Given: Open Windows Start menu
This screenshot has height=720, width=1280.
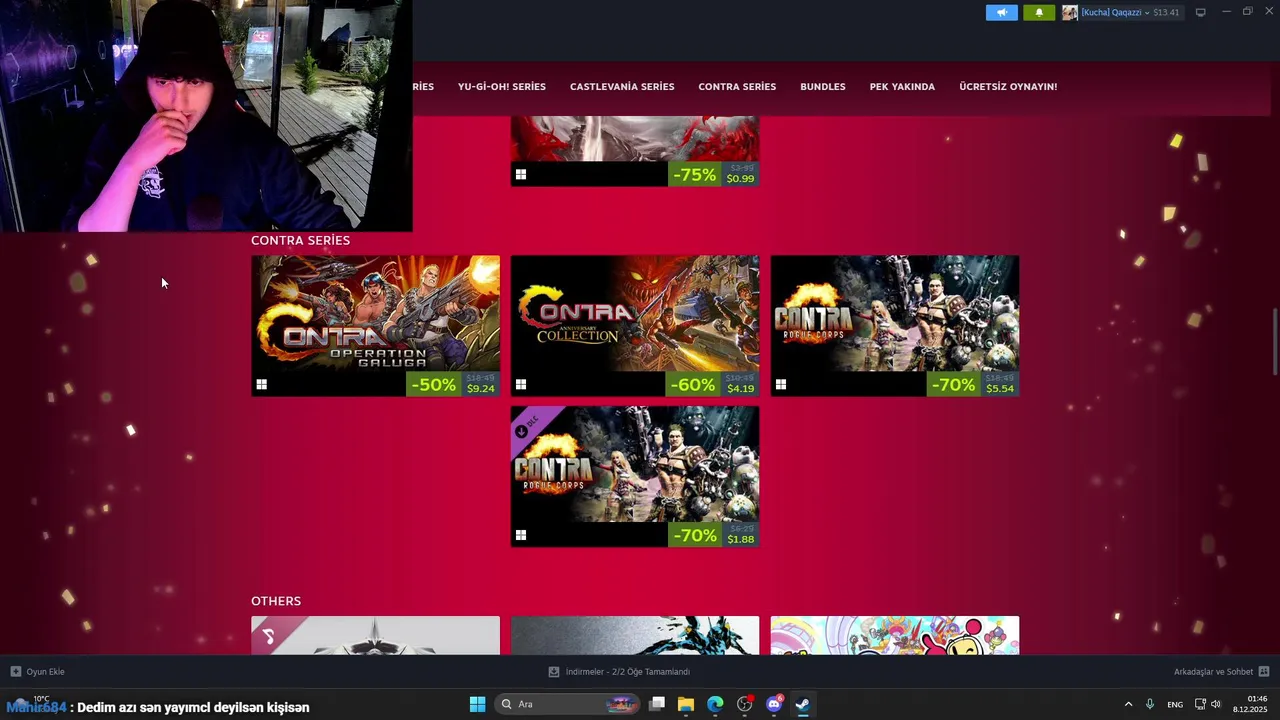Looking at the screenshot, I should [477, 704].
